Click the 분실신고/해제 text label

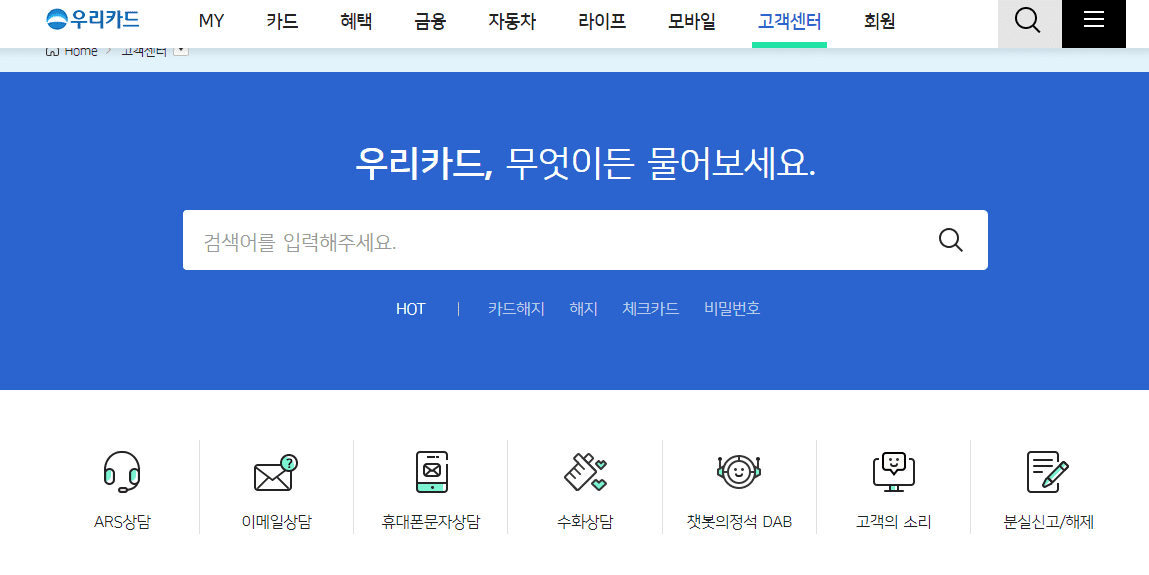1048,522
